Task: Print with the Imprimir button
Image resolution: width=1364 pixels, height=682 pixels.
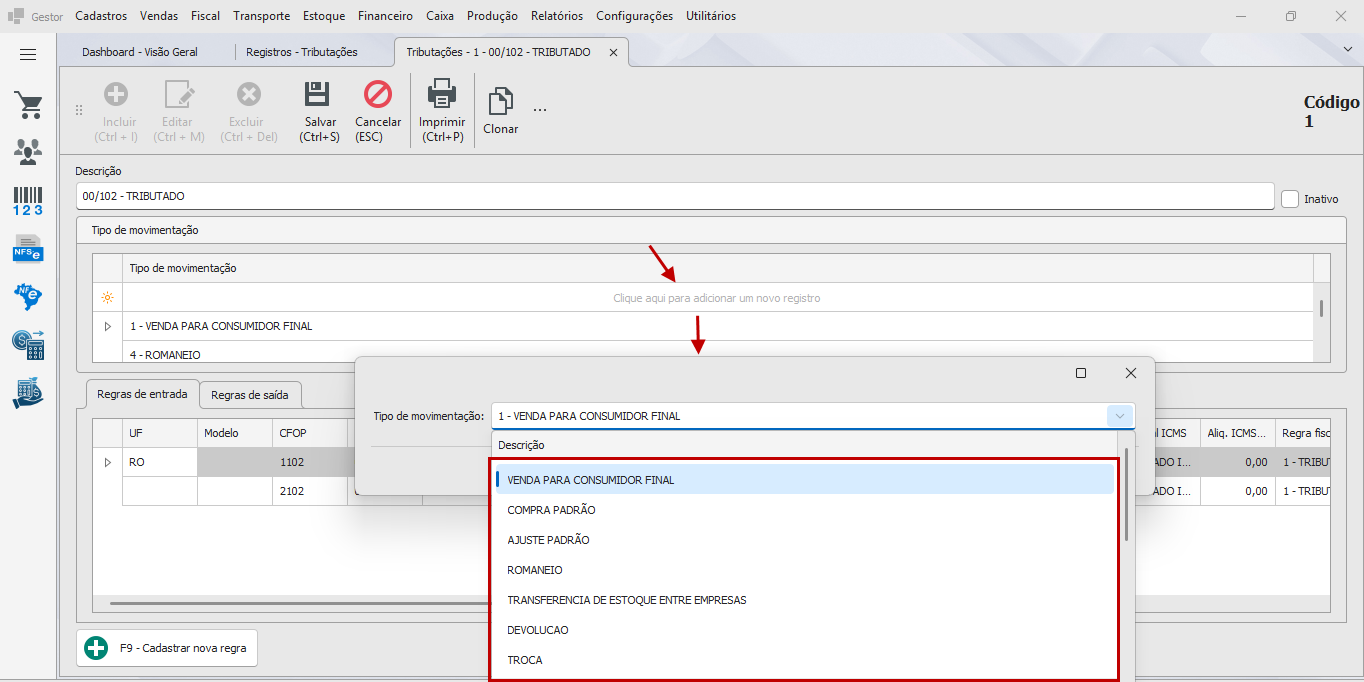Action: point(442,111)
